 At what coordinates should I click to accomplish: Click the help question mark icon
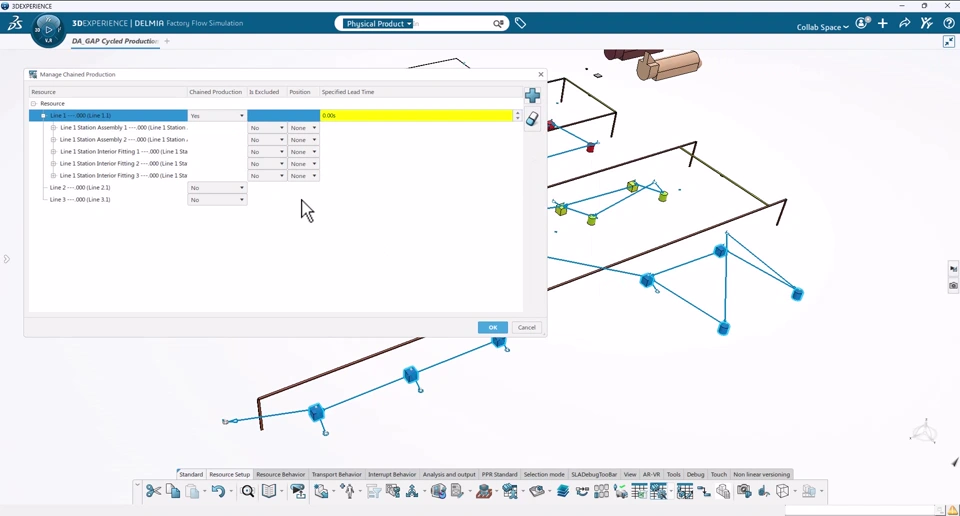(x=948, y=23)
